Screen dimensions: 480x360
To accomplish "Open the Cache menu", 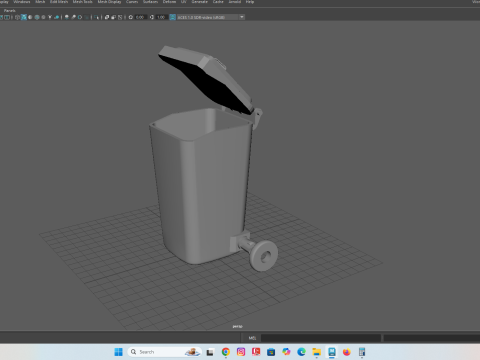I will coord(218,2).
